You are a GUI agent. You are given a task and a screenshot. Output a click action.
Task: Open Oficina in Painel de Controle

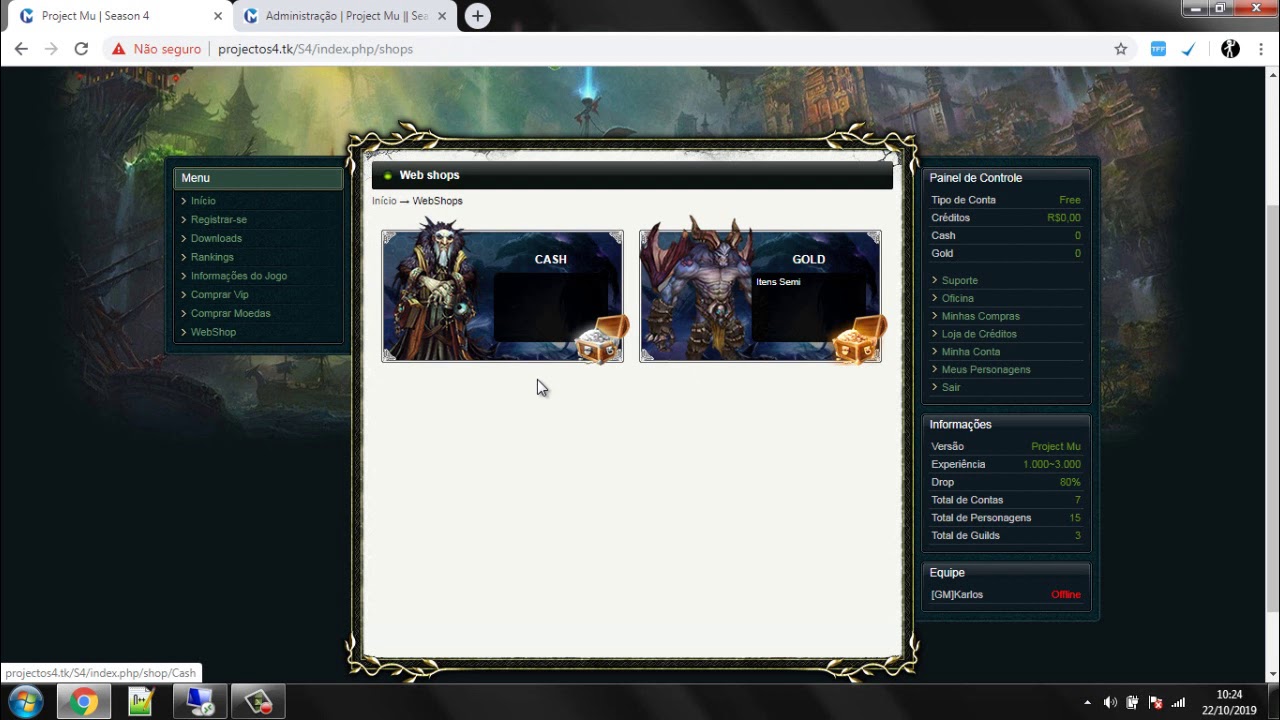point(958,299)
